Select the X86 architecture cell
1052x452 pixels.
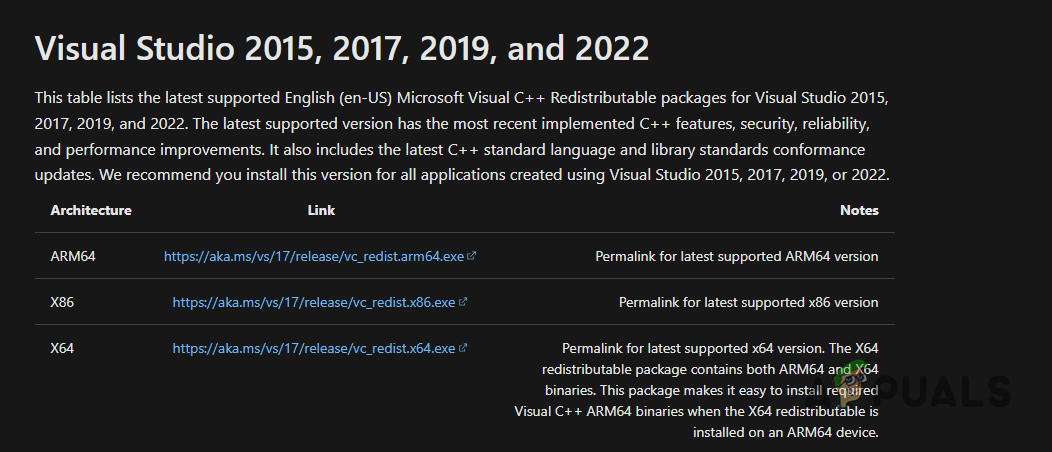click(x=62, y=302)
